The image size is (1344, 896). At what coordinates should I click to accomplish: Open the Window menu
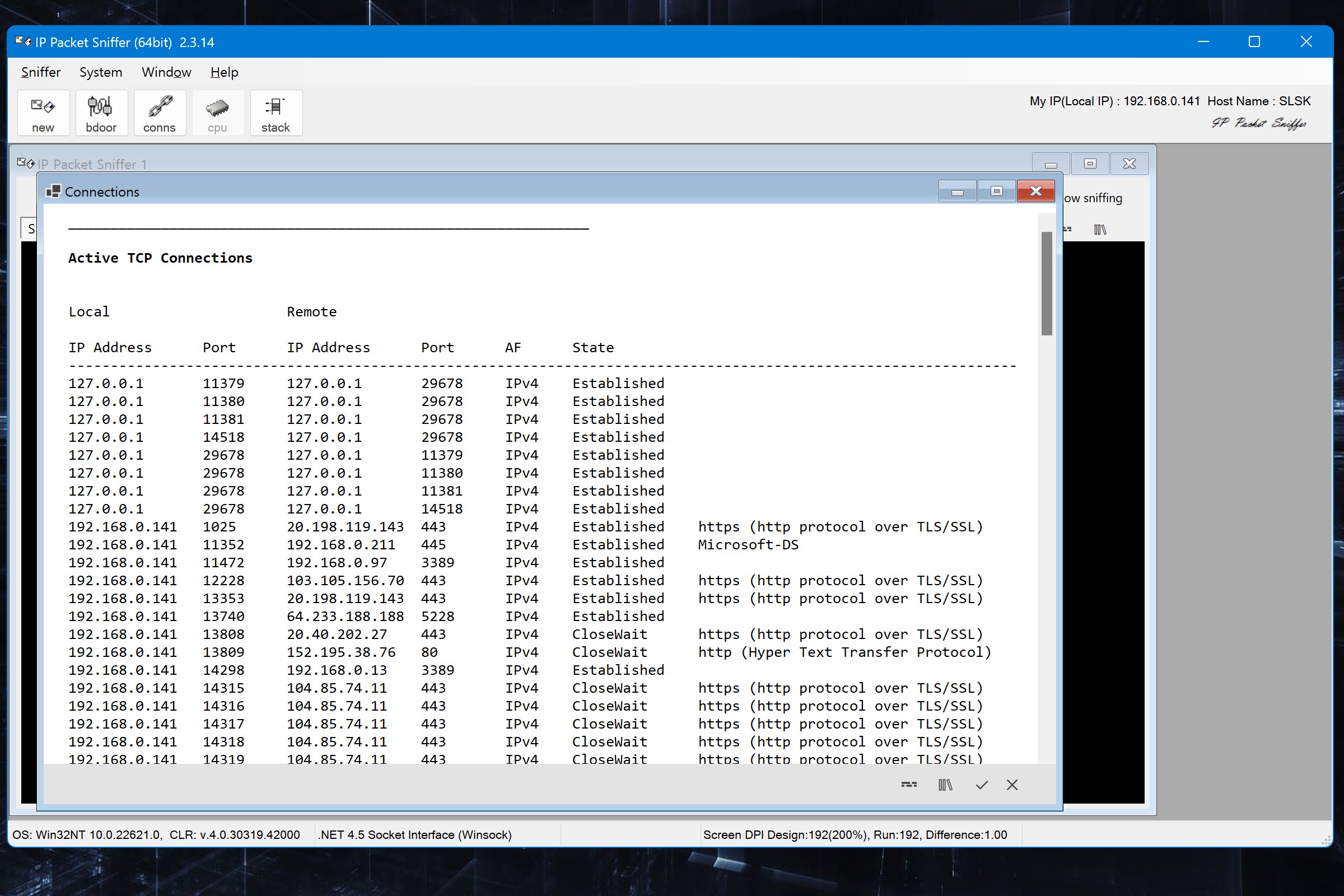pos(166,72)
